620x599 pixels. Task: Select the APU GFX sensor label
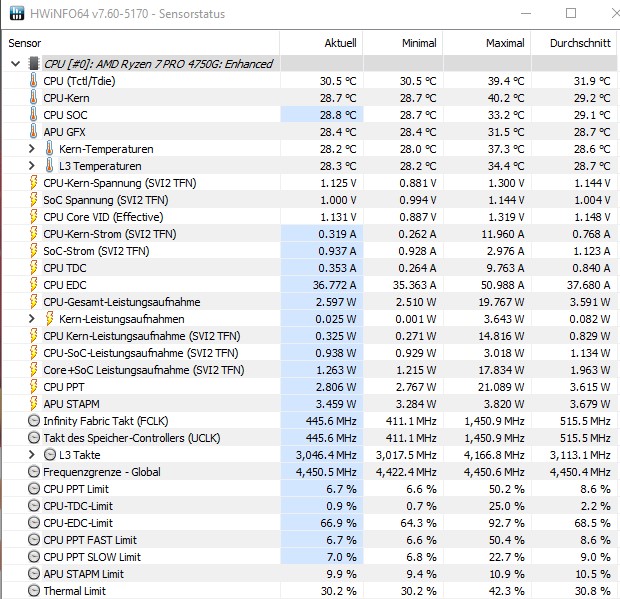[64, 132]
